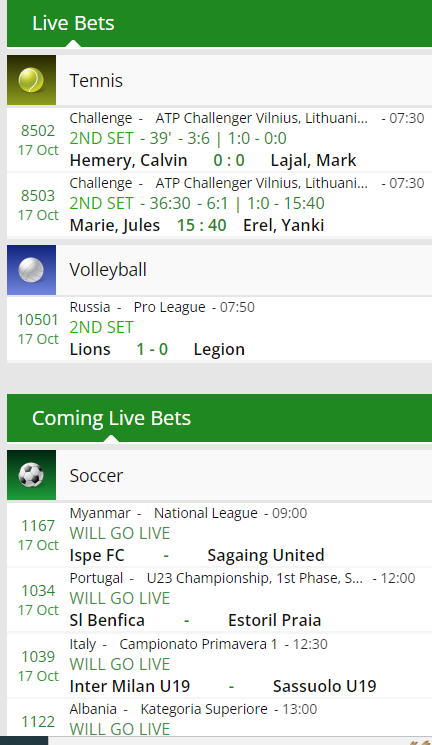Click event number 8503
This screenshot has height=745, width=432.
pyautogui.click(x=38, y=195)
